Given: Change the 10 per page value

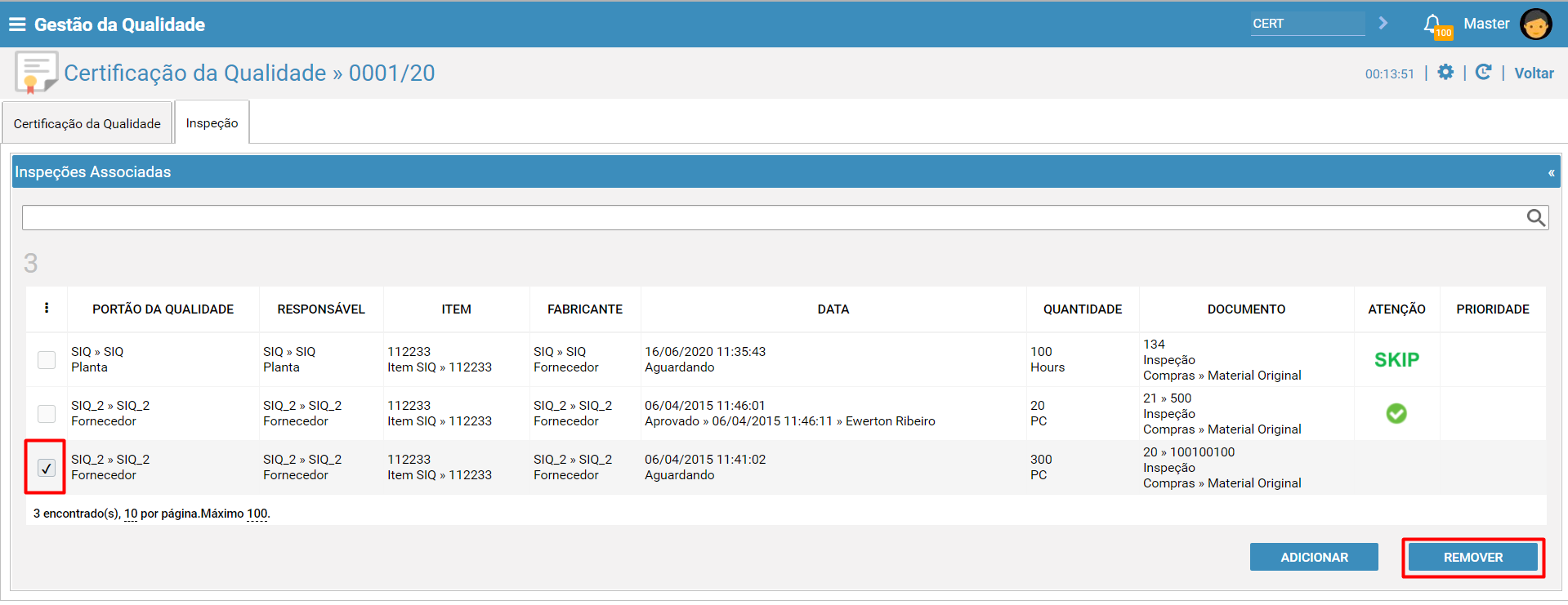Looking at the screenshot, I should pyautogui.click(x=131, y=514).
